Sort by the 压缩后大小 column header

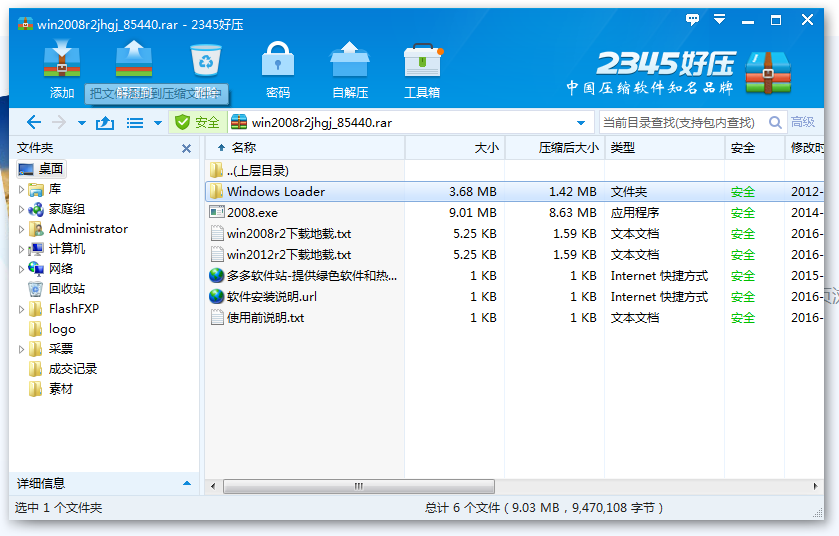(568, 148)
